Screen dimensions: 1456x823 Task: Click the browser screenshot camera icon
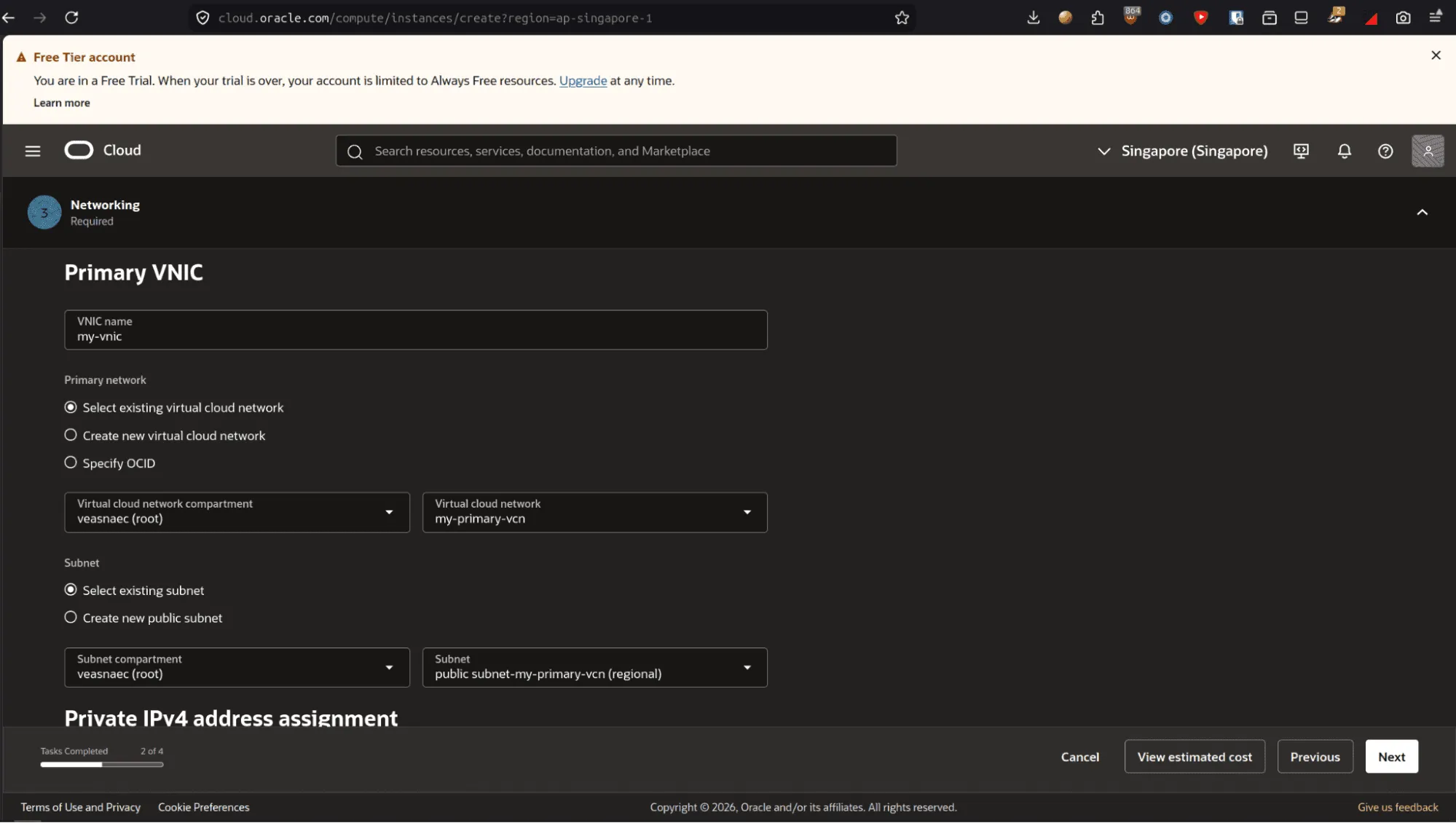coord(1403,17)
